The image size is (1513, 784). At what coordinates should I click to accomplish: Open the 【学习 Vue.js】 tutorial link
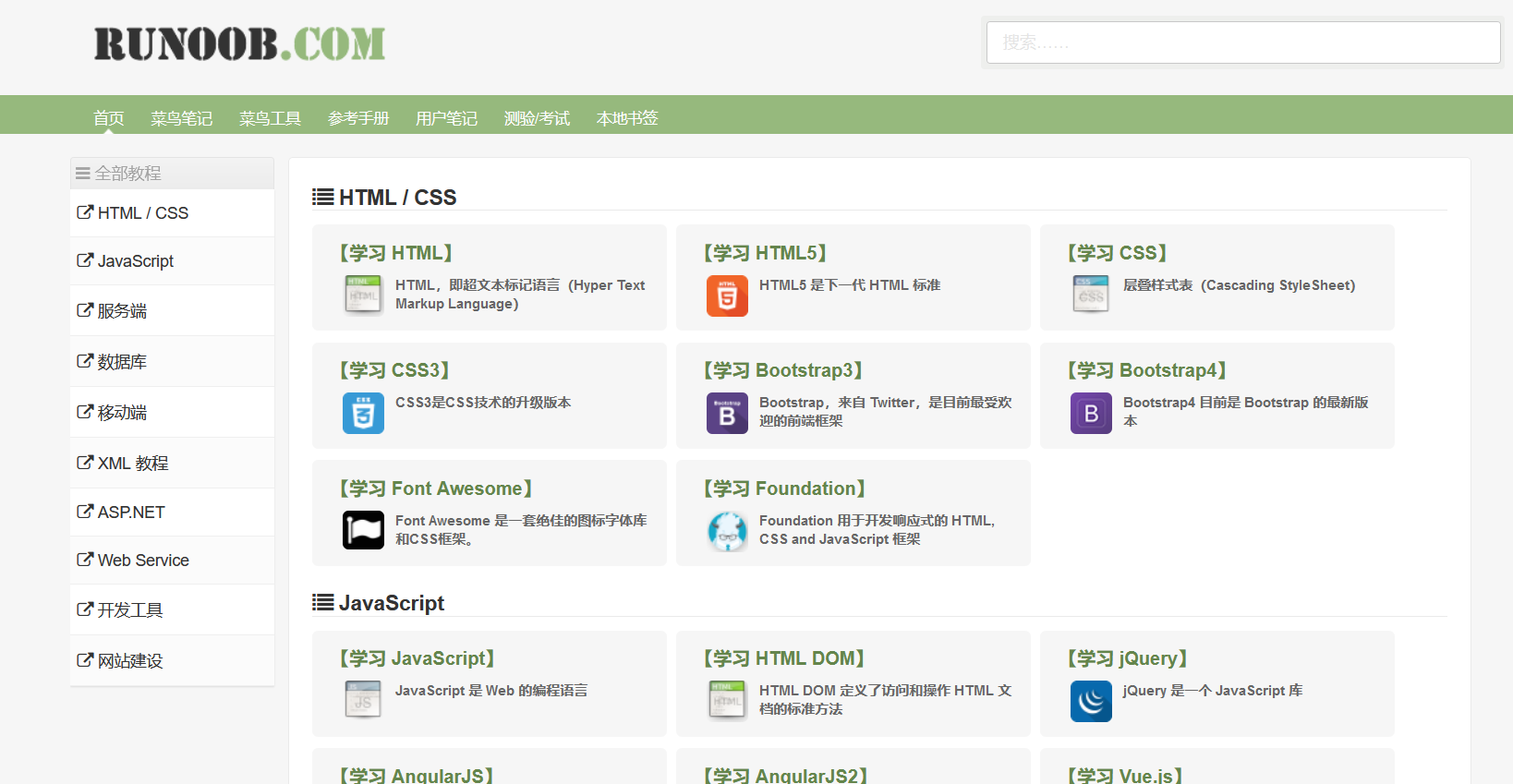pos(1125,775)
